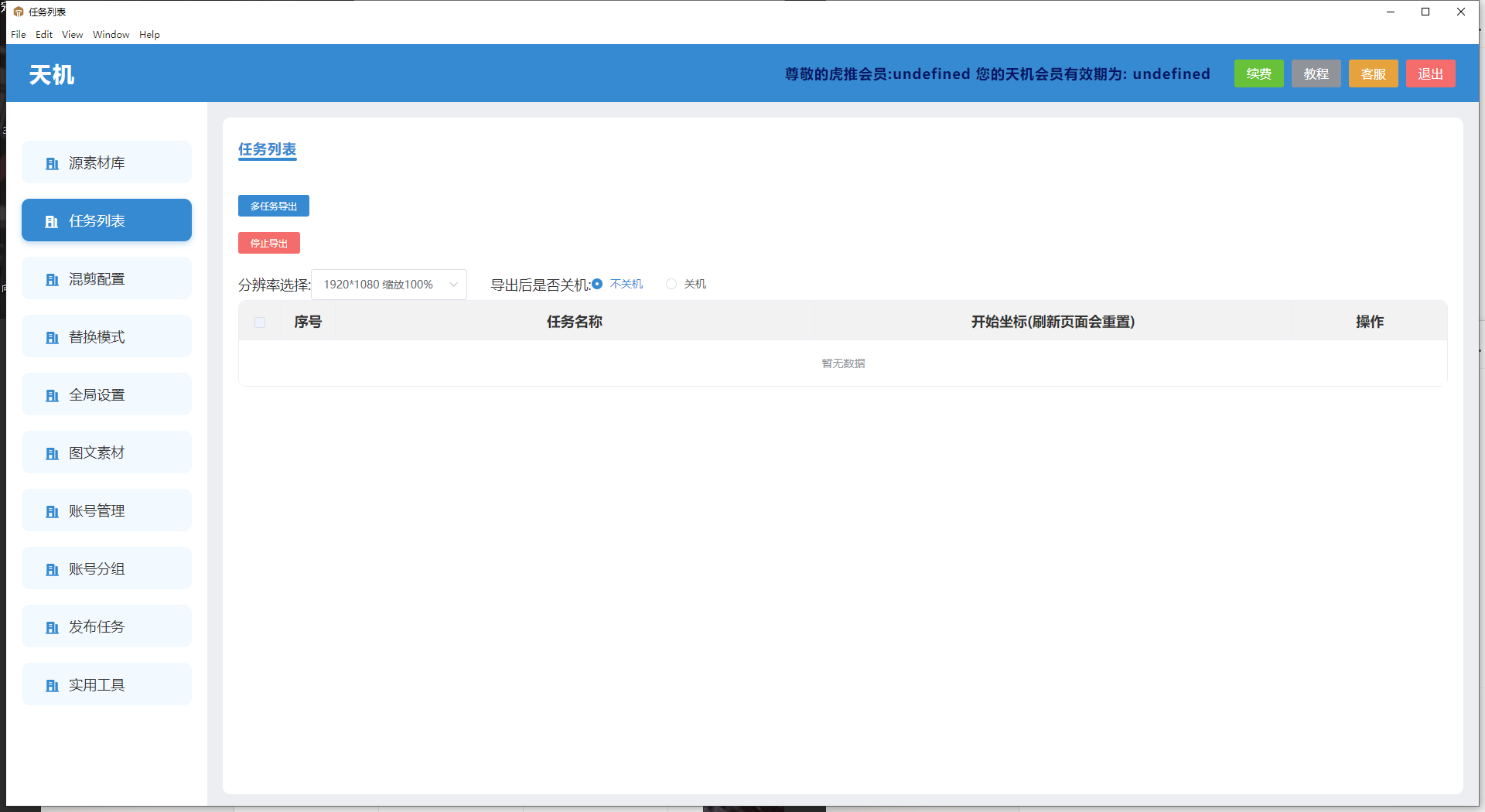Open 图文素材 via its sidebar icon
This screenshot has width=1485, height=812.
[x=51, y=453]
